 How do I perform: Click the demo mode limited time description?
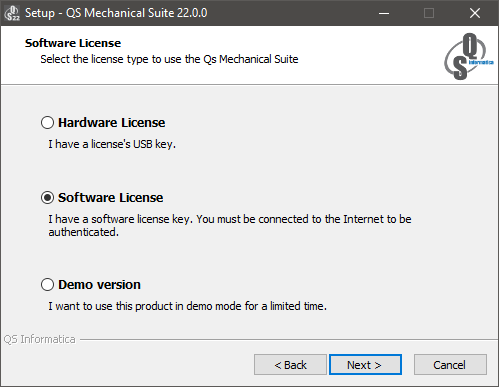click(187, 306)
